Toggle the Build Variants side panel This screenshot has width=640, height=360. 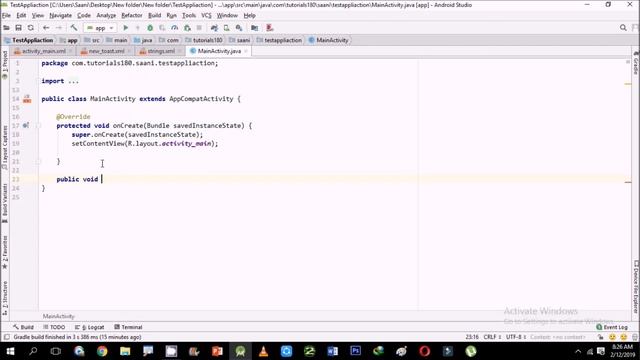[x=5, y=203]
